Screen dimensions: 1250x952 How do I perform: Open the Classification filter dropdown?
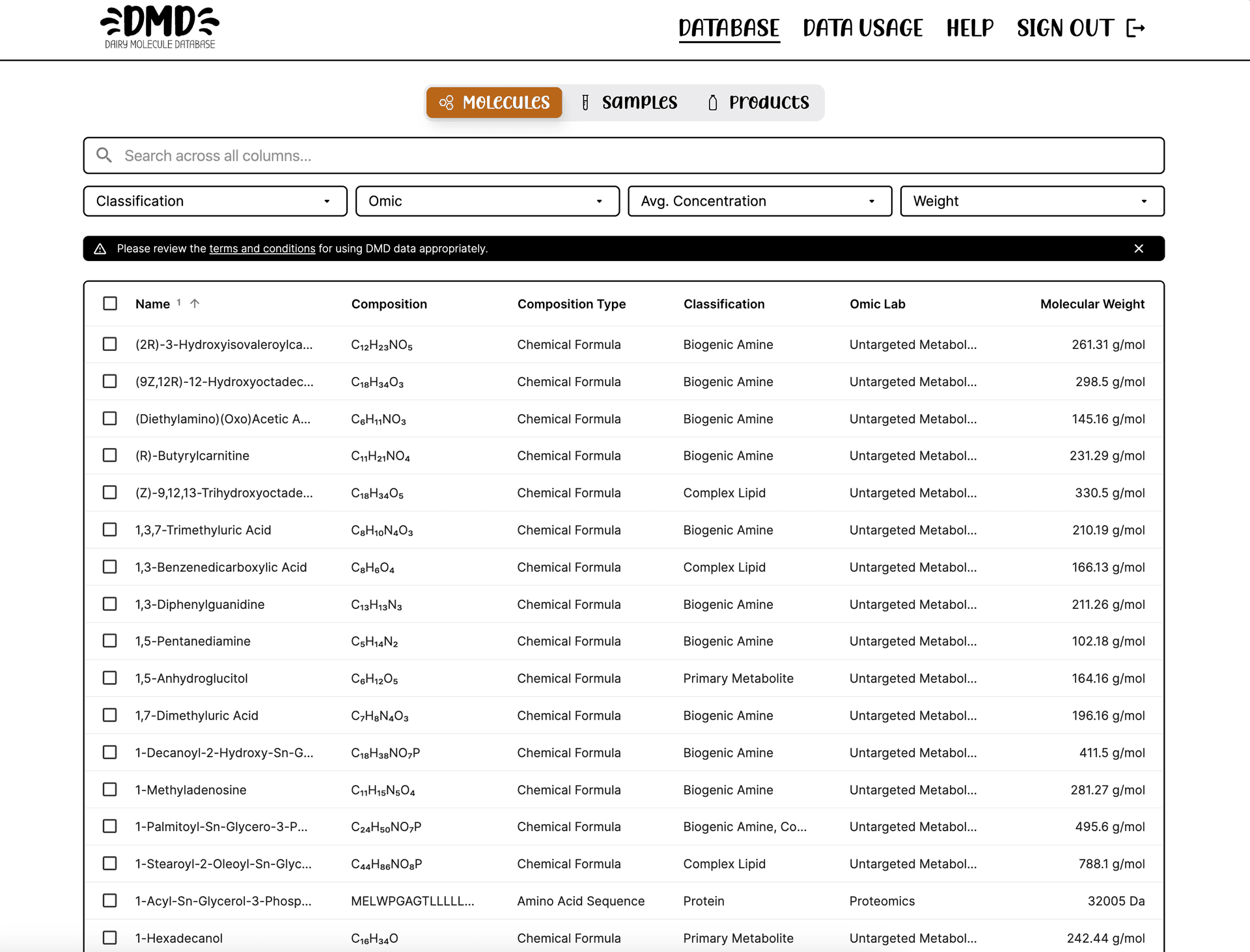(x=215, y=201)
